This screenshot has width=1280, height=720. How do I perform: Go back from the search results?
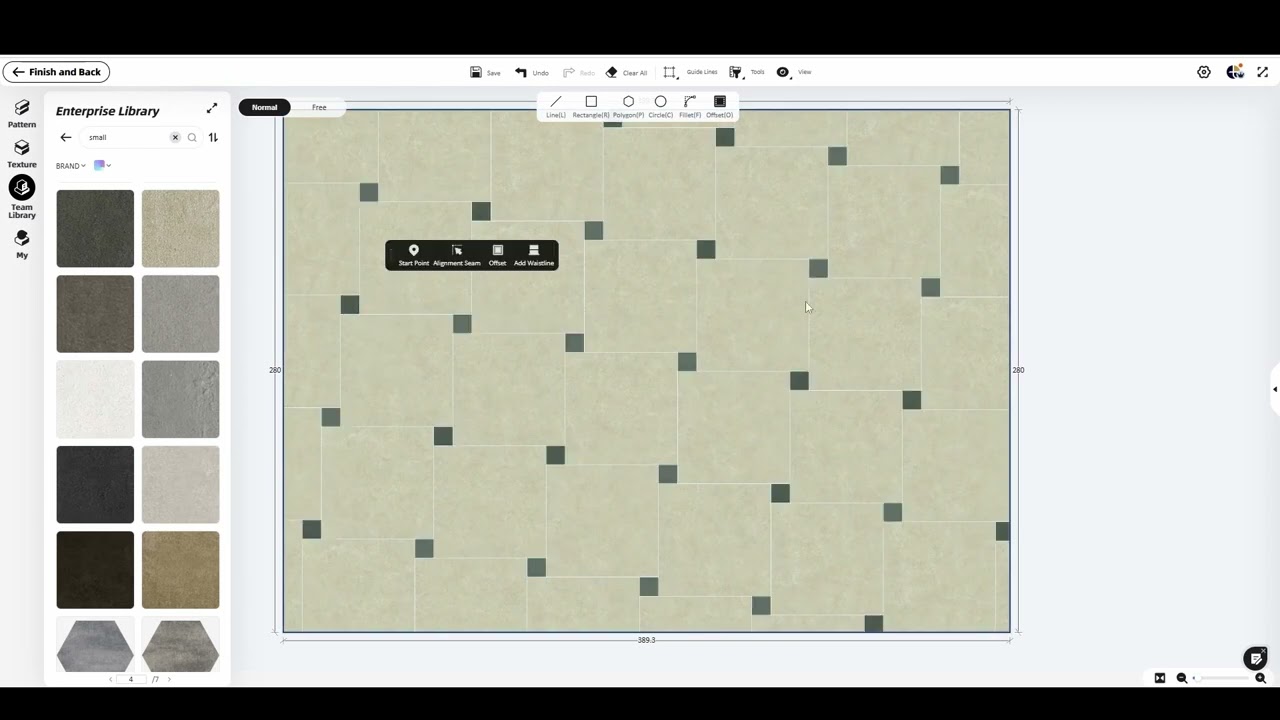[x=66, y=137]
